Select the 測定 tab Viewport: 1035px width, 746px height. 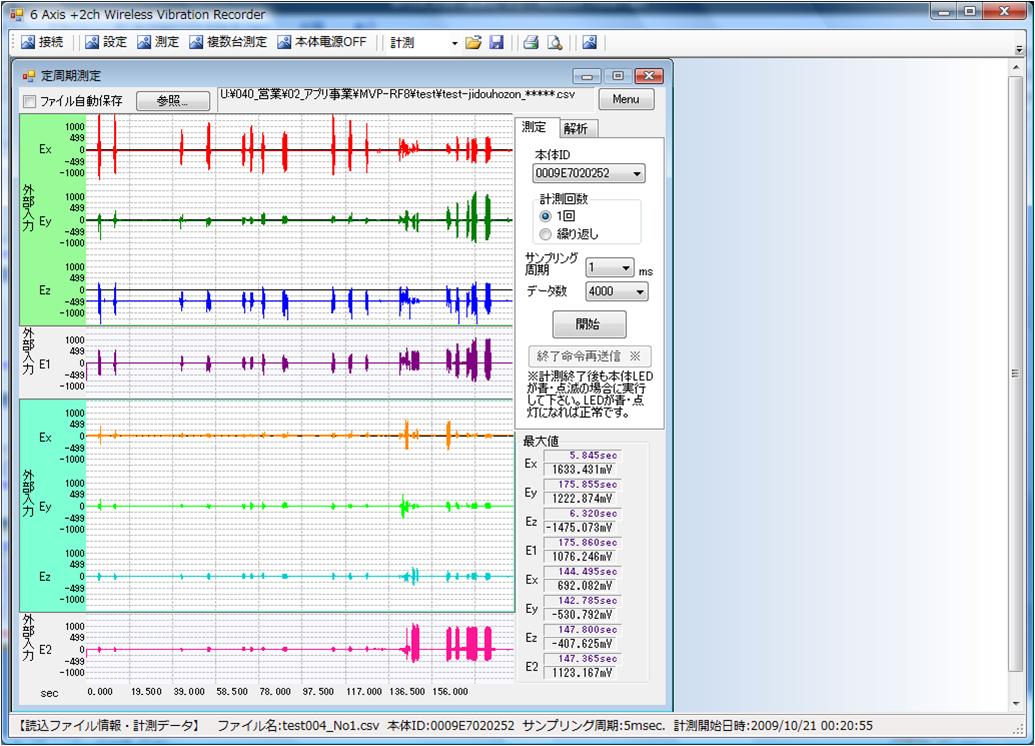pos(534,127)
